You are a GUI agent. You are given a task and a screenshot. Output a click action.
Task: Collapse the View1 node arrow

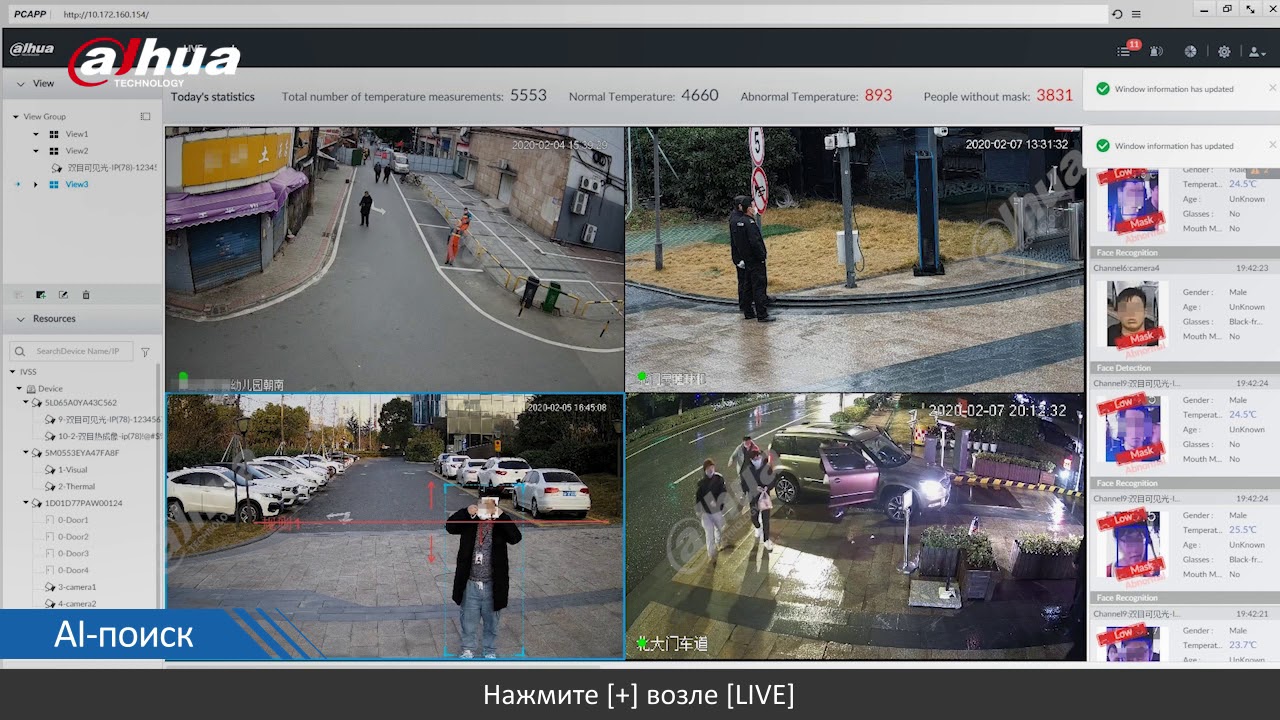pyautogui.click(x=36, y=134)
